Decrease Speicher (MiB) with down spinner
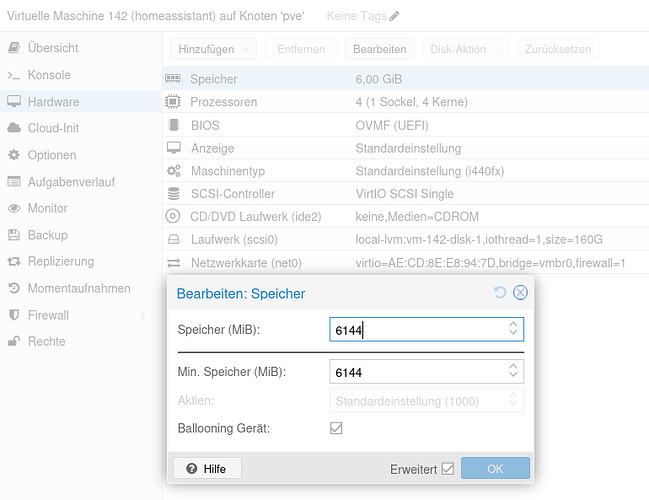 coord(513,332)
